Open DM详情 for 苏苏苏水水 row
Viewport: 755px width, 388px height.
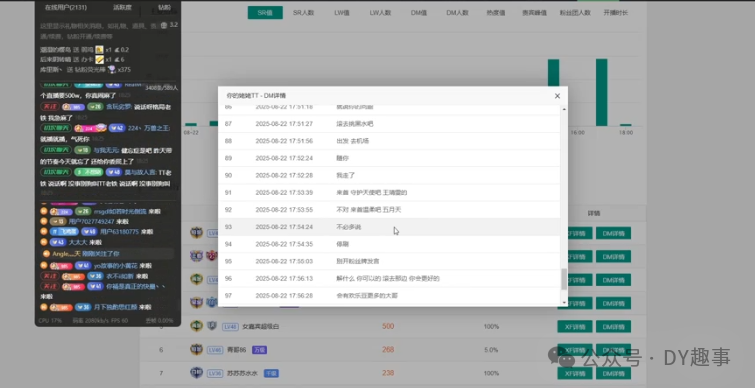pyautogui.click(x=613, y=373)
